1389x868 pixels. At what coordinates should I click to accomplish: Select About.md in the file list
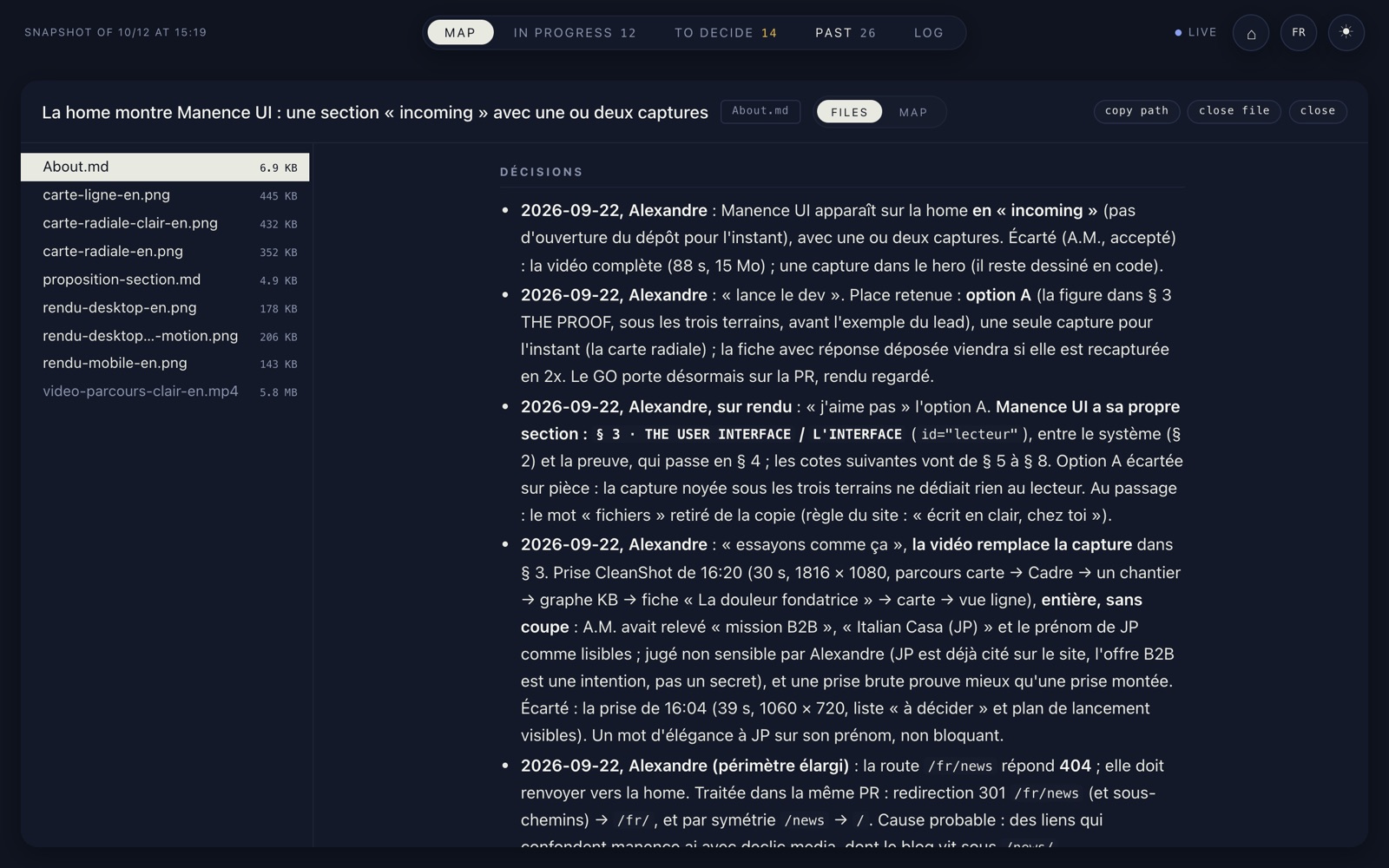click(x=165, y=168)
